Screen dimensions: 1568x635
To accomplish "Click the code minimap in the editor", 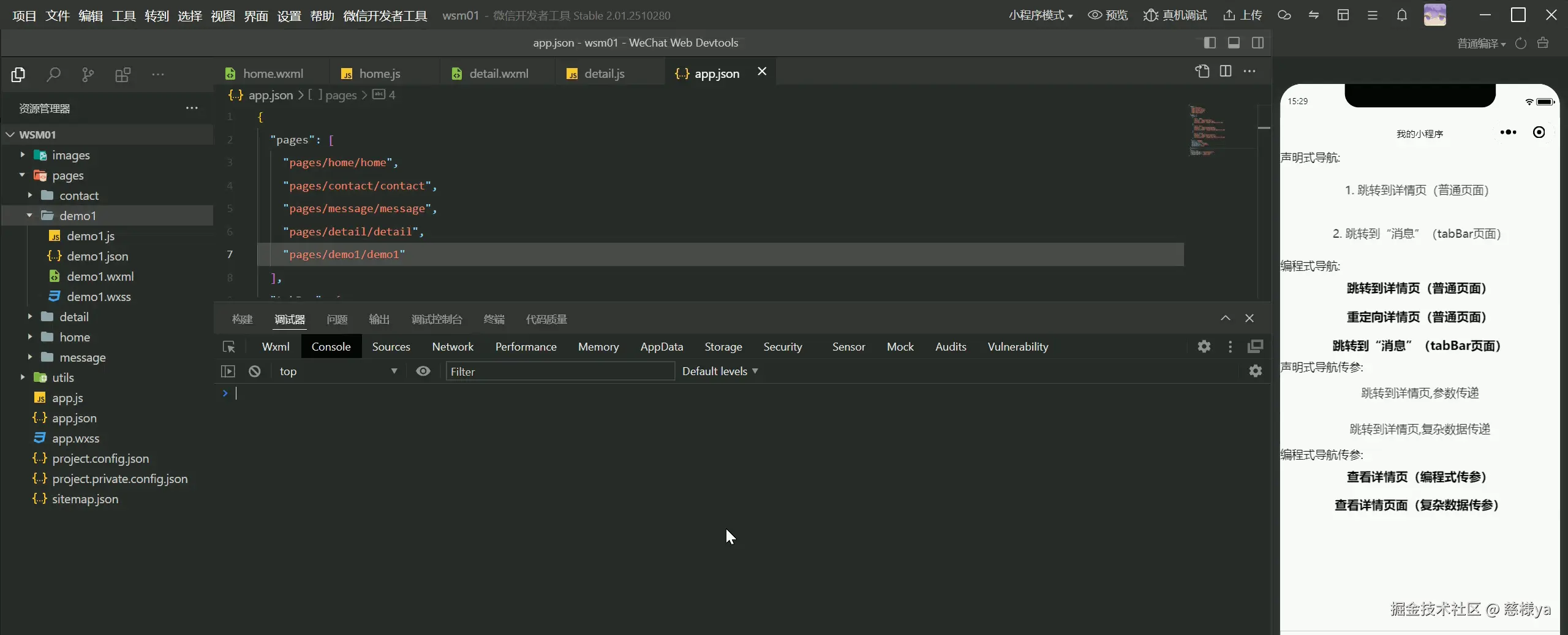I will (1207, 131).
